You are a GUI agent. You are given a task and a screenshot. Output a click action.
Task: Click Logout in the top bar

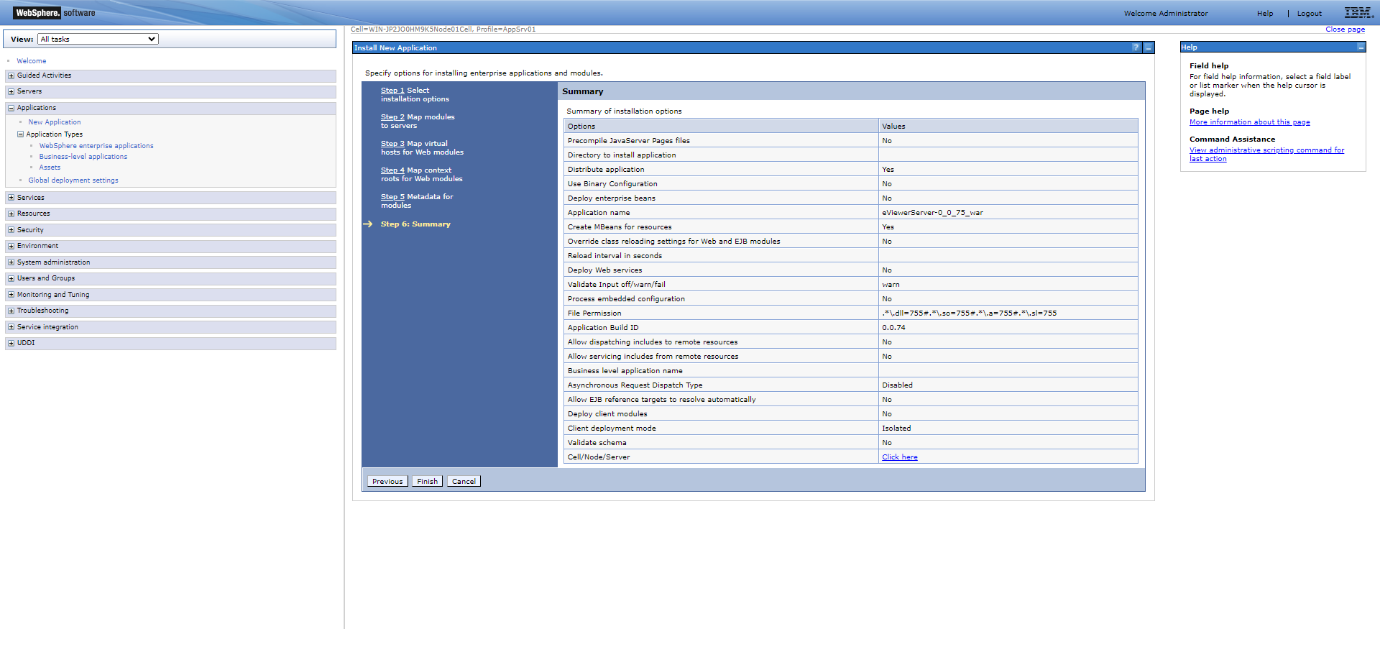tap(1309, 13)
